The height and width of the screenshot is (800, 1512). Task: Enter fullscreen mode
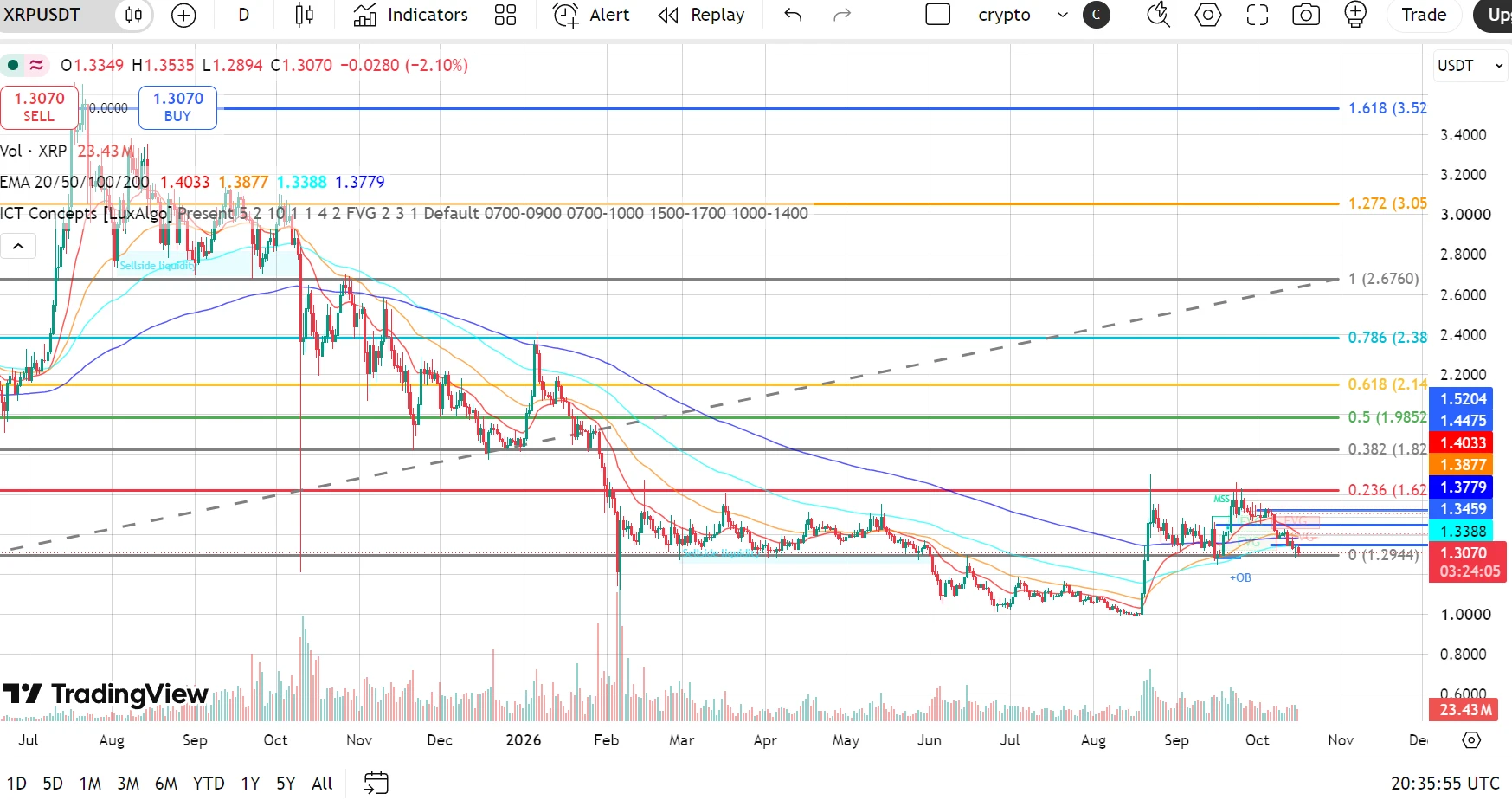pyautogui.click(x=1258, y=15)
